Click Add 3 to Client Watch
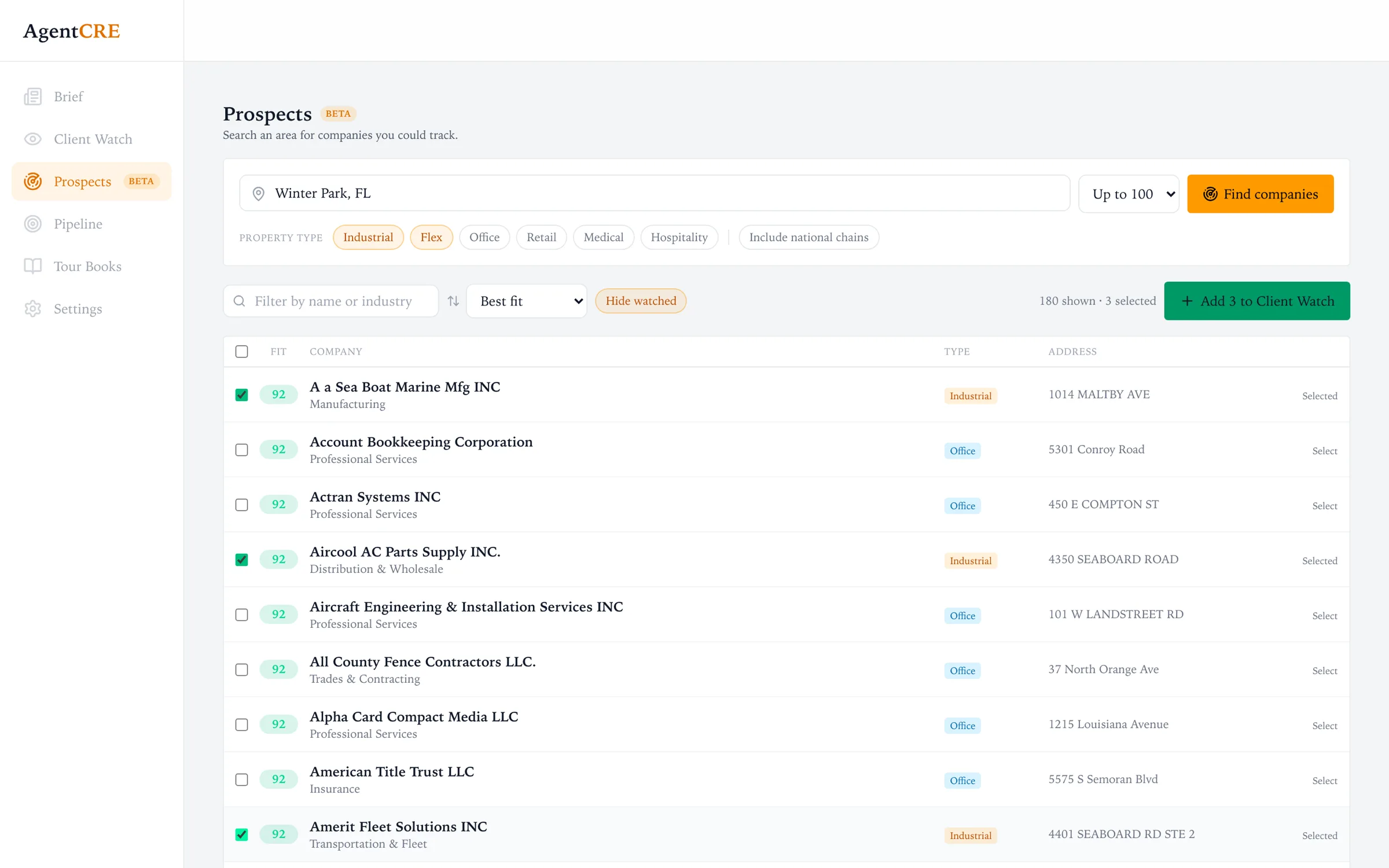The width and height of the screenshot is (1389, 868). [1257, 301]
